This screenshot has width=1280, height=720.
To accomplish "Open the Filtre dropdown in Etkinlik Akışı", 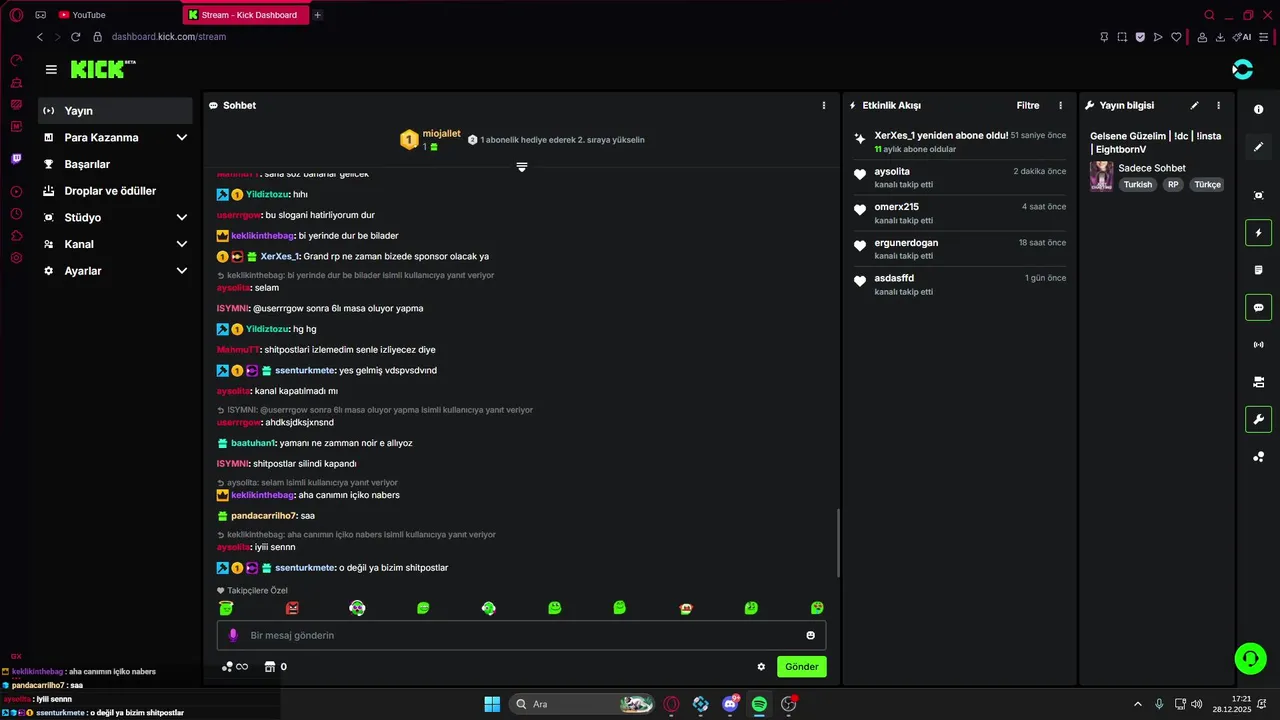I will [1028, 105].
